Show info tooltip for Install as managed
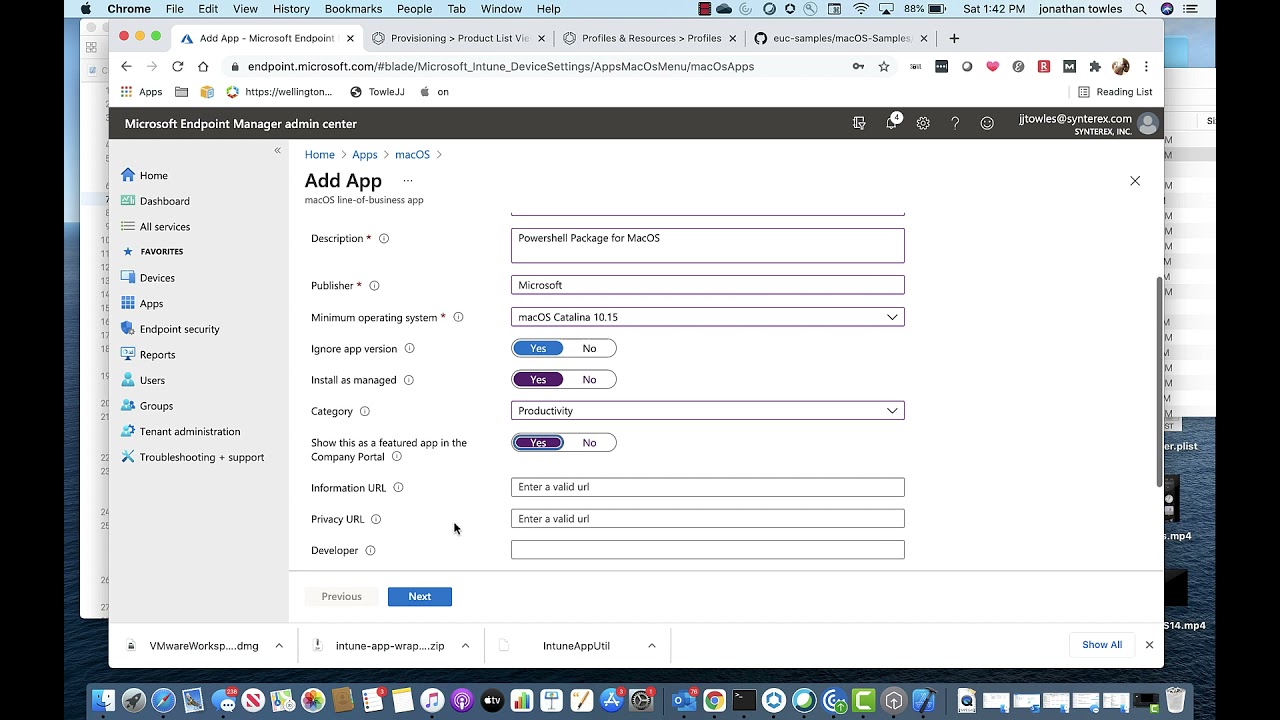This screenshot has height=720, width=1280. tap(408, 380)
